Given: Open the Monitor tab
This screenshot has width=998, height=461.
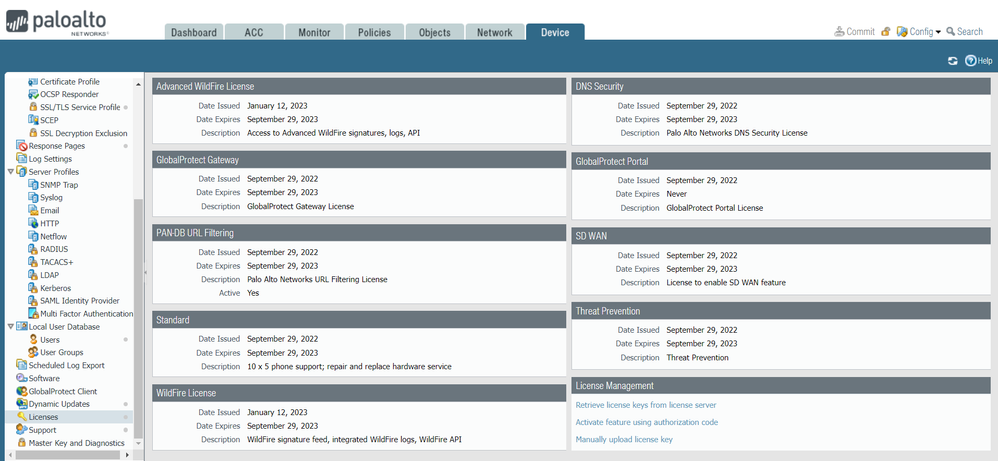Looking at the screenshot, I should tap(314, 32).
